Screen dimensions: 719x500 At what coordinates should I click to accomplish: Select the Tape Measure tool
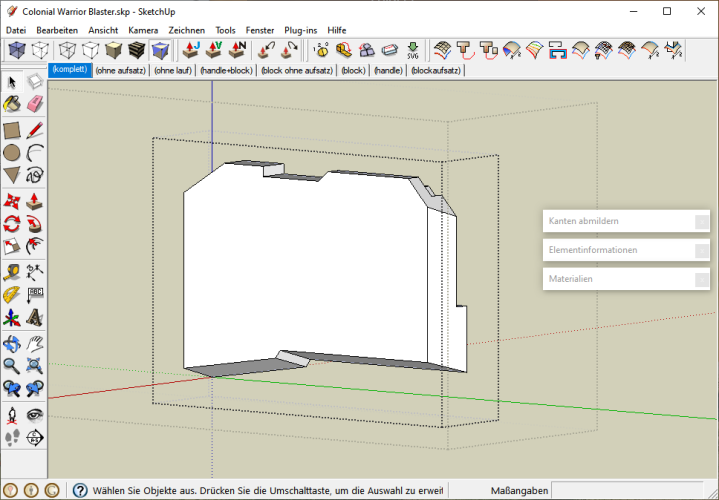click(x=12, y=271)
